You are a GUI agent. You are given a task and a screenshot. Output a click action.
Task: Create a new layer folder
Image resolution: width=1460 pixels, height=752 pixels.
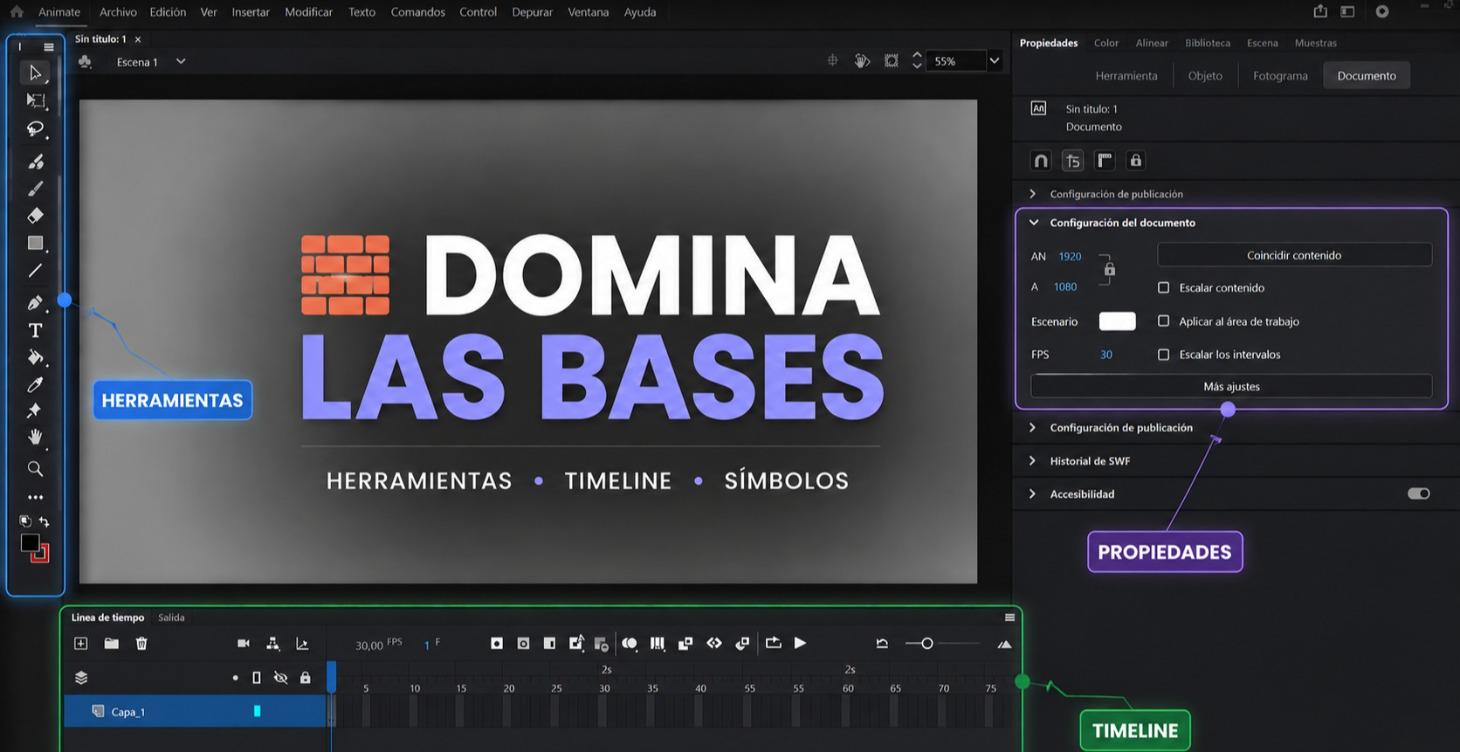(111, 643)
